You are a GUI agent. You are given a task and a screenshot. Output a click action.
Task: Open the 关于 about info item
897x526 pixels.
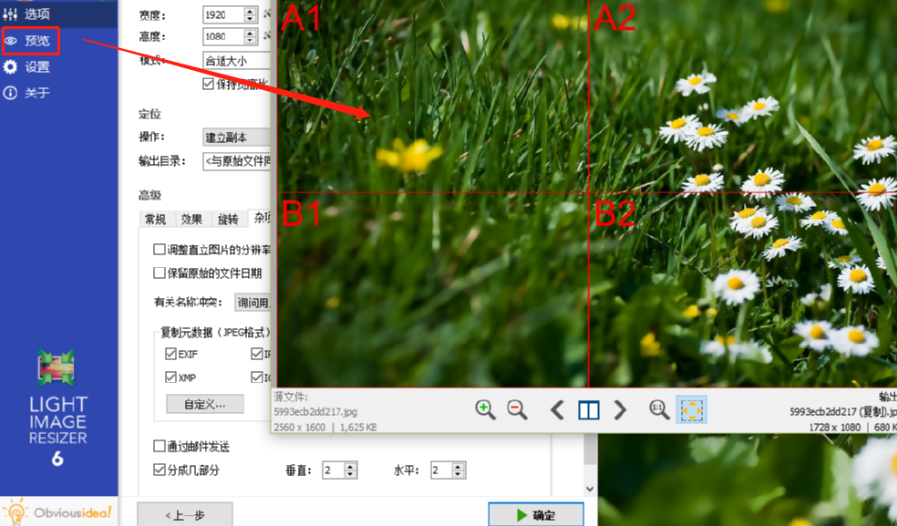click(29, 93)
